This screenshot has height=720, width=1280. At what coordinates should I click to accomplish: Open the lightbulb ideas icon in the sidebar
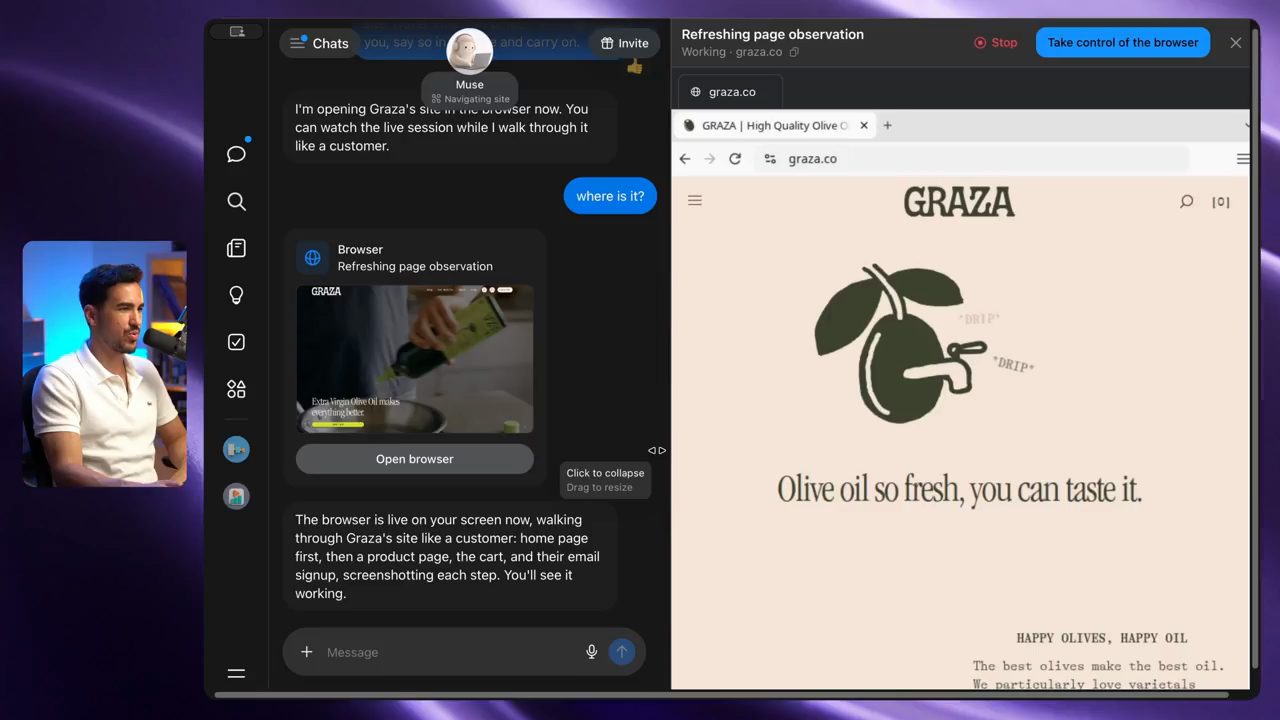click(x=236, y=295)
